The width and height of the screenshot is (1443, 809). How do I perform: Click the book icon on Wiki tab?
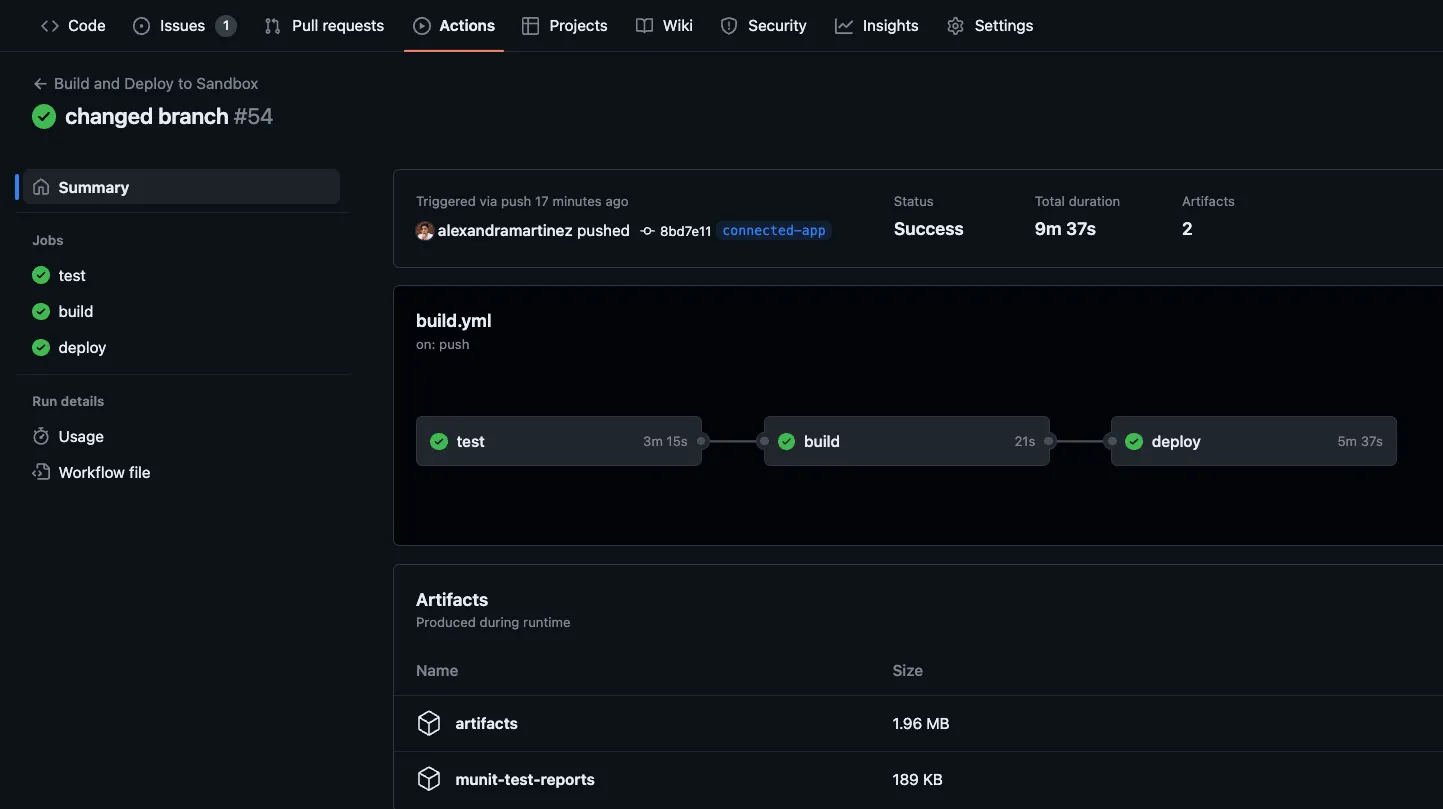tap(645, 26)
